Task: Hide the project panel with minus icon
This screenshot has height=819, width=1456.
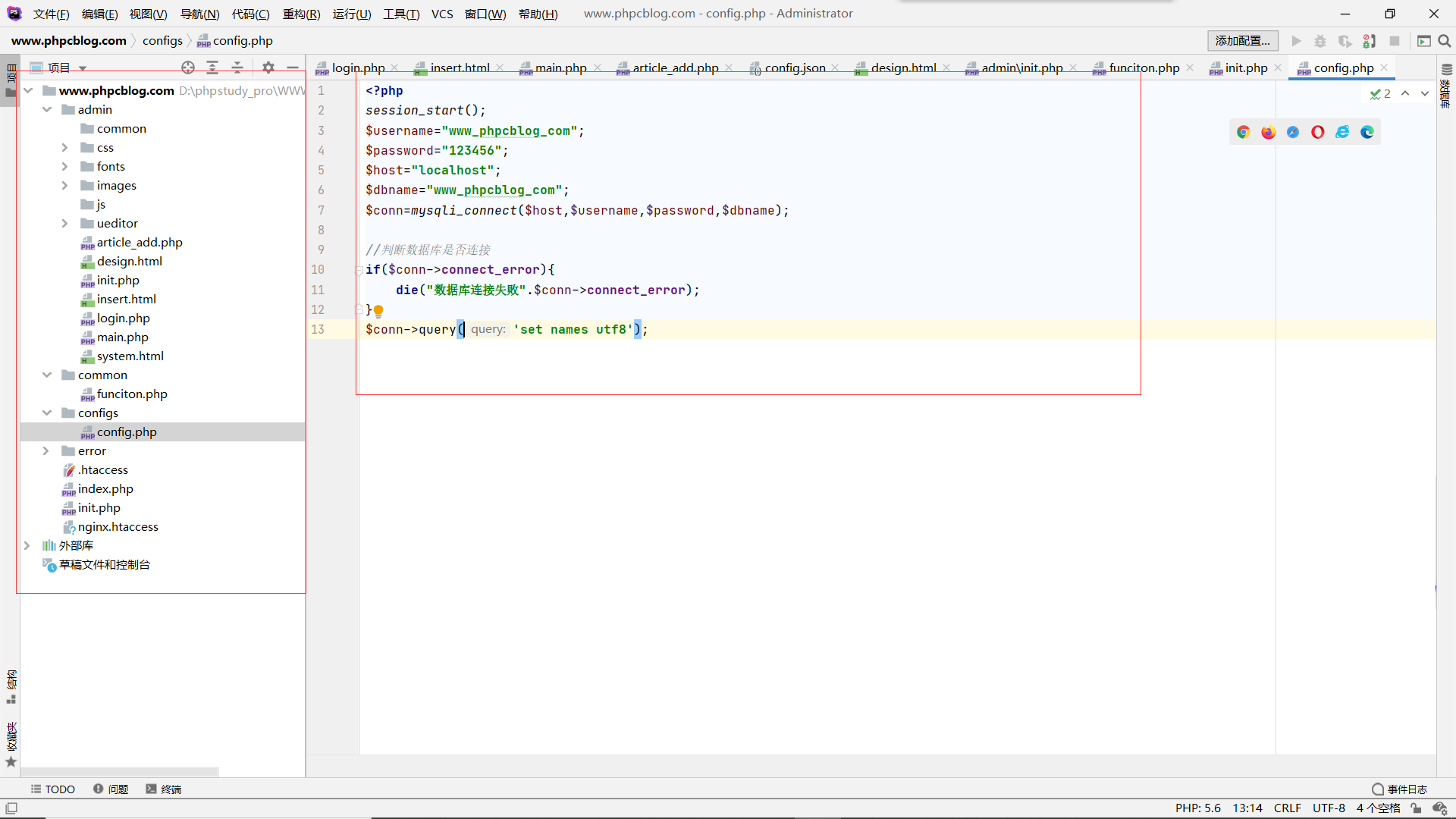Action: [x=293, y=67]
